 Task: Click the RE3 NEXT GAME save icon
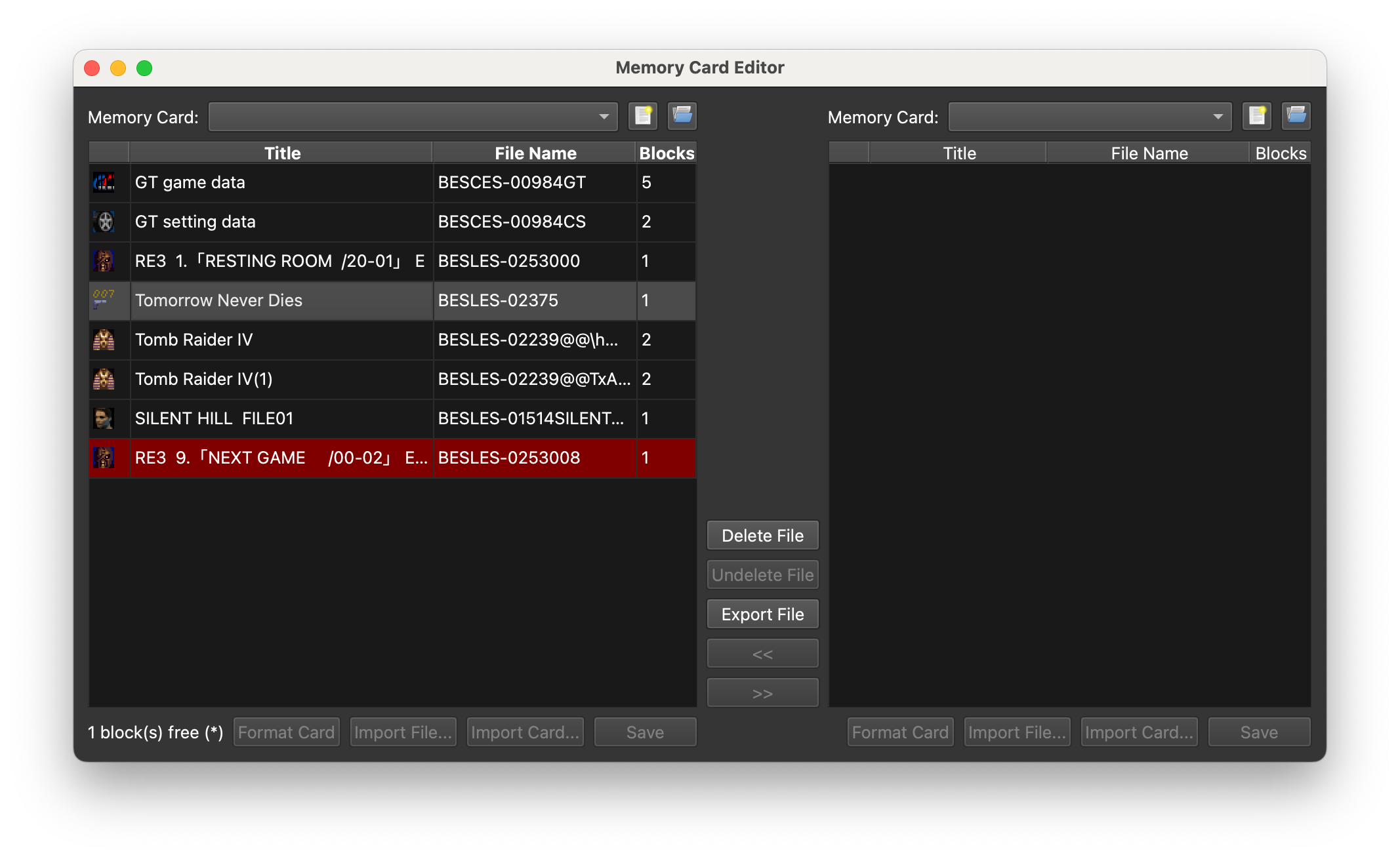[104, 458]
